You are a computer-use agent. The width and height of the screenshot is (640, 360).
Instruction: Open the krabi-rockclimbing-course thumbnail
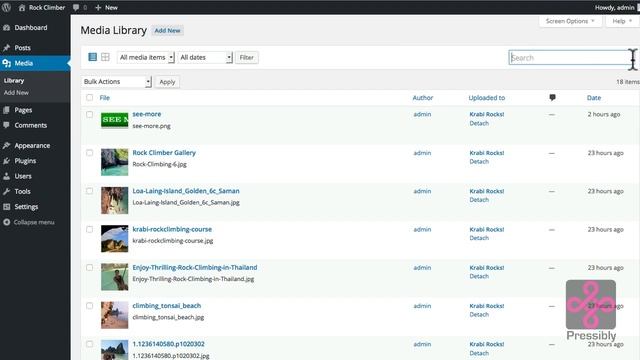click(115, 239)
